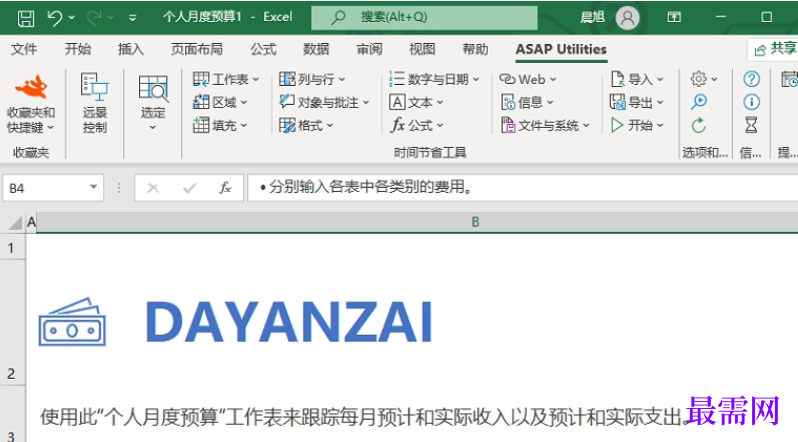Image resolution: width=798 pixels, height=442 pixels.
Task: Open 收藏夹和快捷键 dropdown arrow
Action: (x=50, y=127)
